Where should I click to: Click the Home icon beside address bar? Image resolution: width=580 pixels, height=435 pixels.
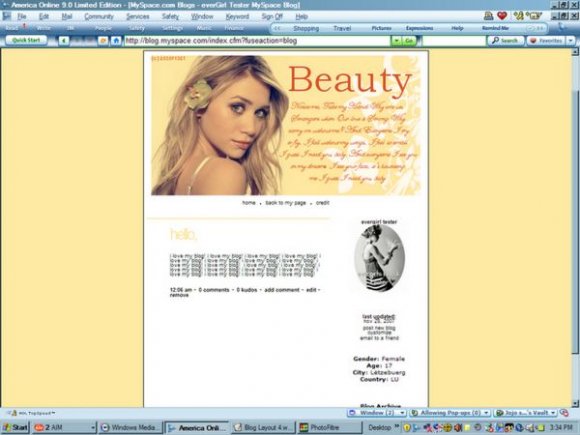click(116, 41)
